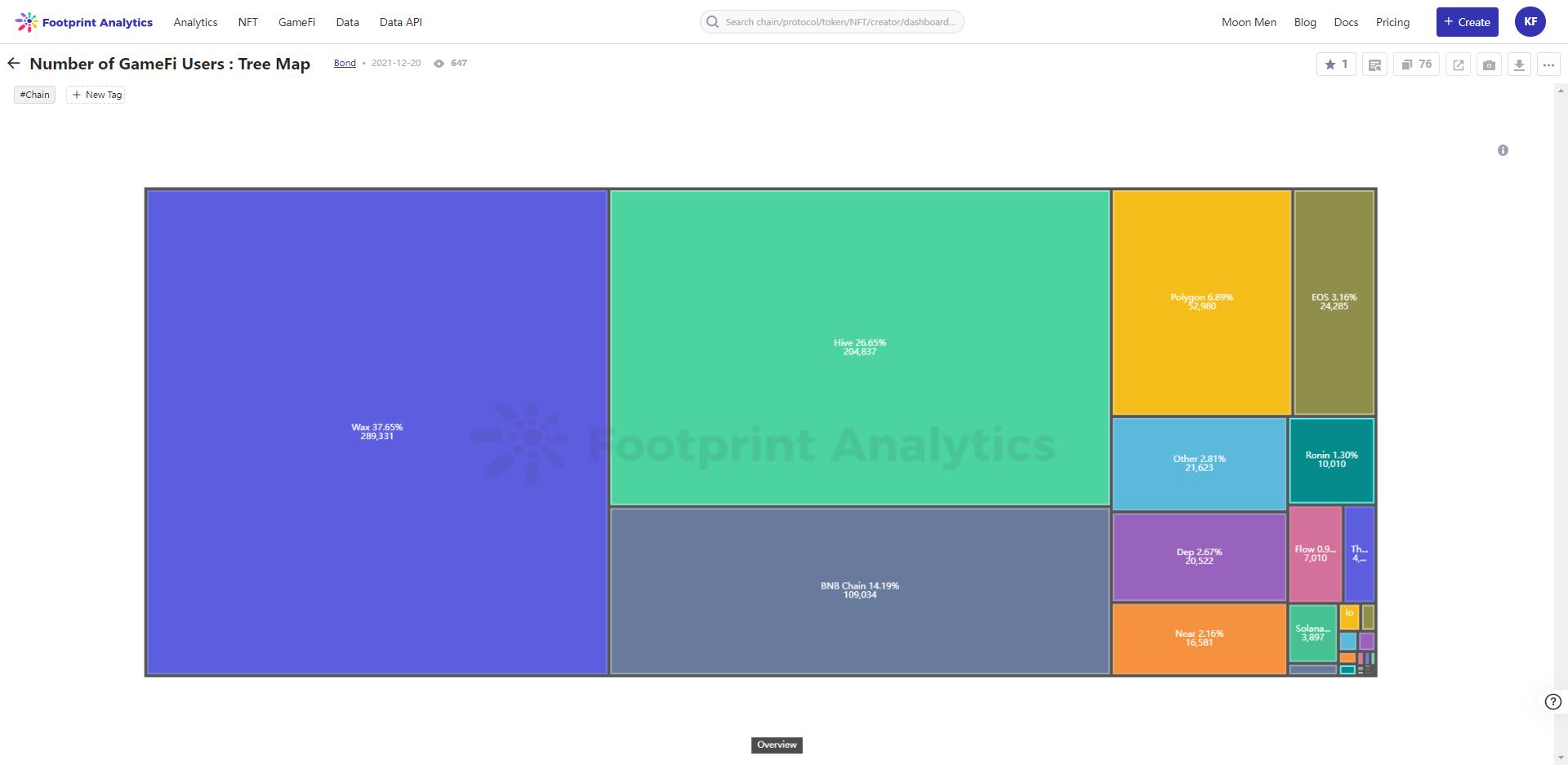Open the help question mark icon
1568x765 pixels.
click(1552, 701)
